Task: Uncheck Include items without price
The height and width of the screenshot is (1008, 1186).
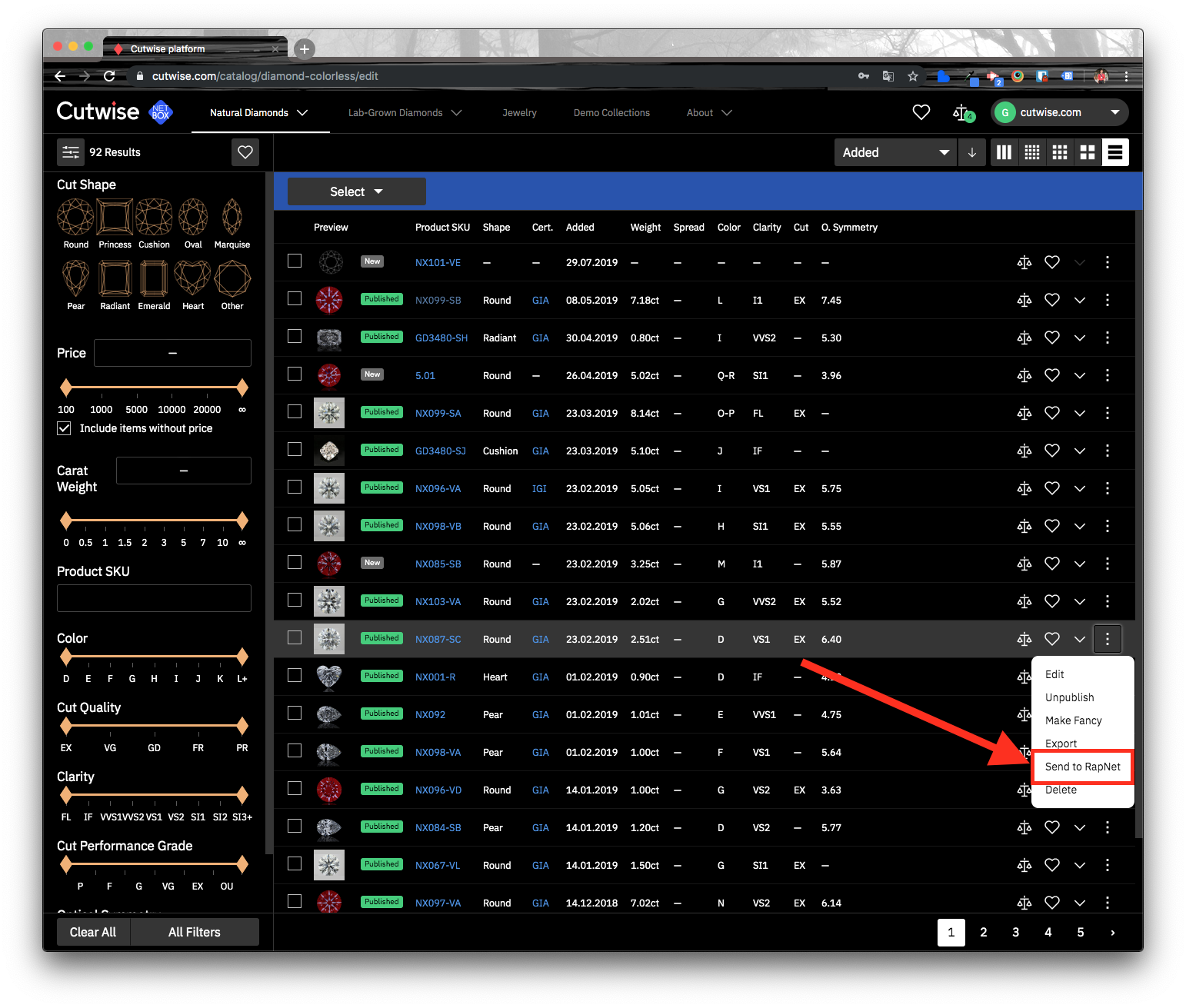Action: pos(64,428)
